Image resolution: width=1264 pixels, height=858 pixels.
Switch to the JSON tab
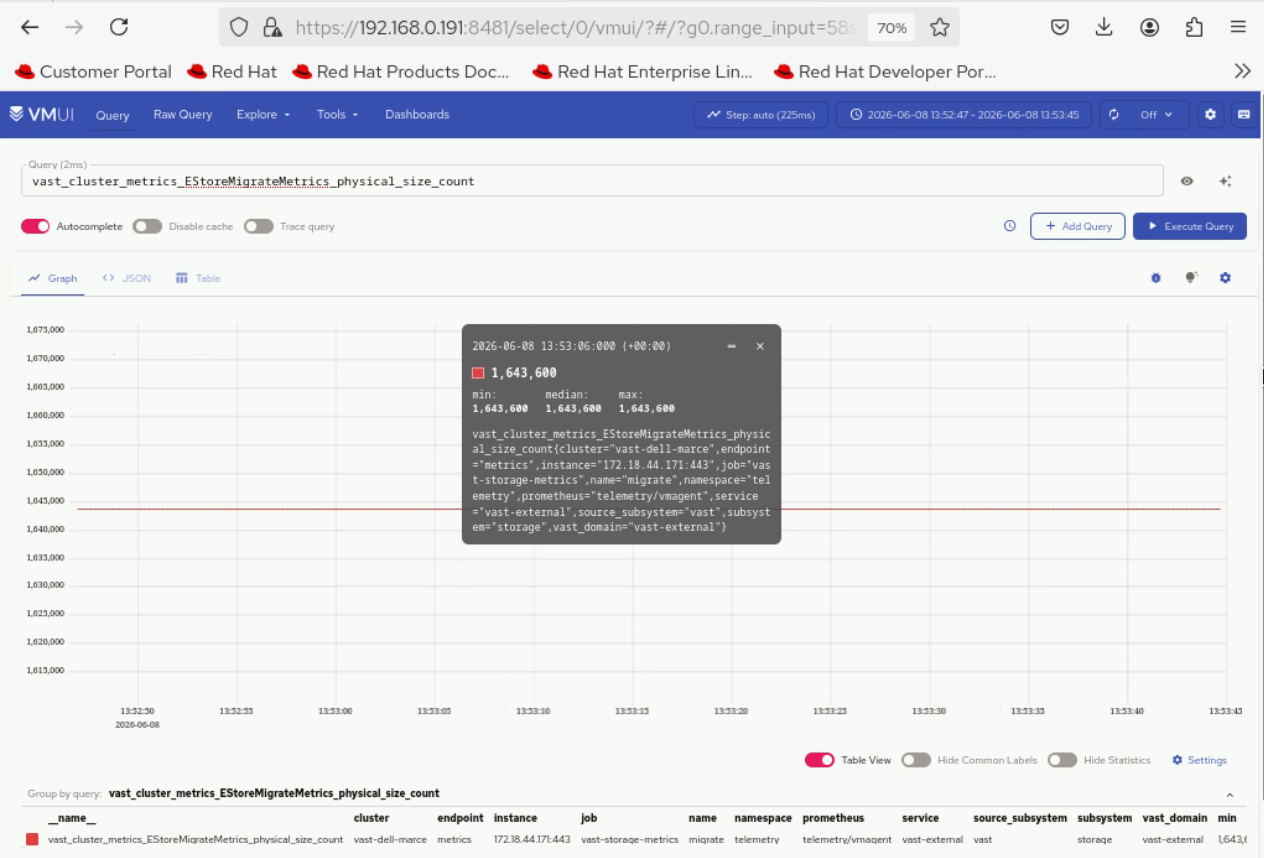point(127,278)
